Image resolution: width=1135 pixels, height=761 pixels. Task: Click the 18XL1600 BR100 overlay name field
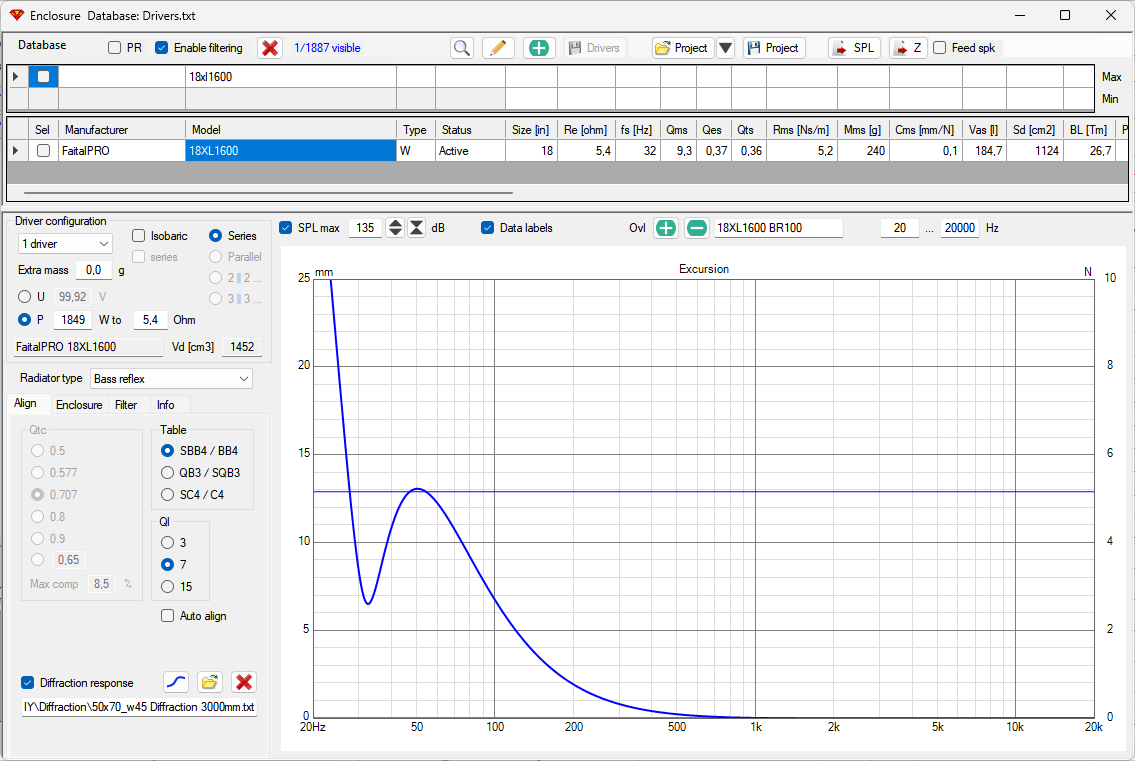[779, 228]
